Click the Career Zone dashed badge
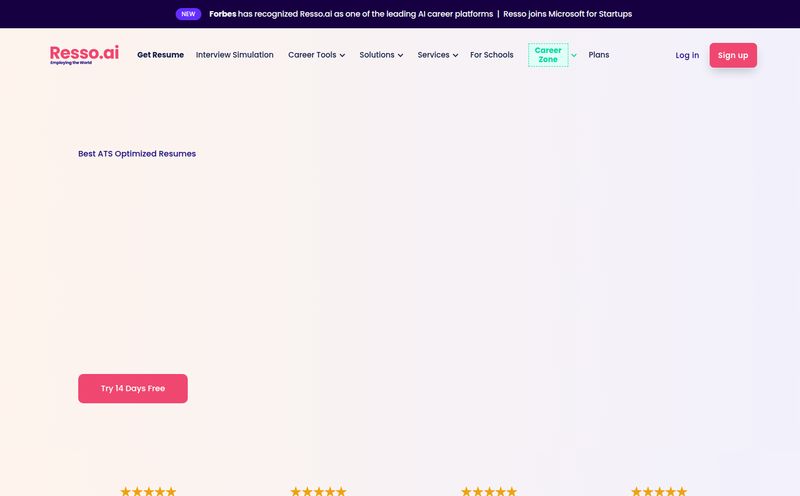Image resolution: width=800 pixels, height=496 pixels. click(548, 55)
